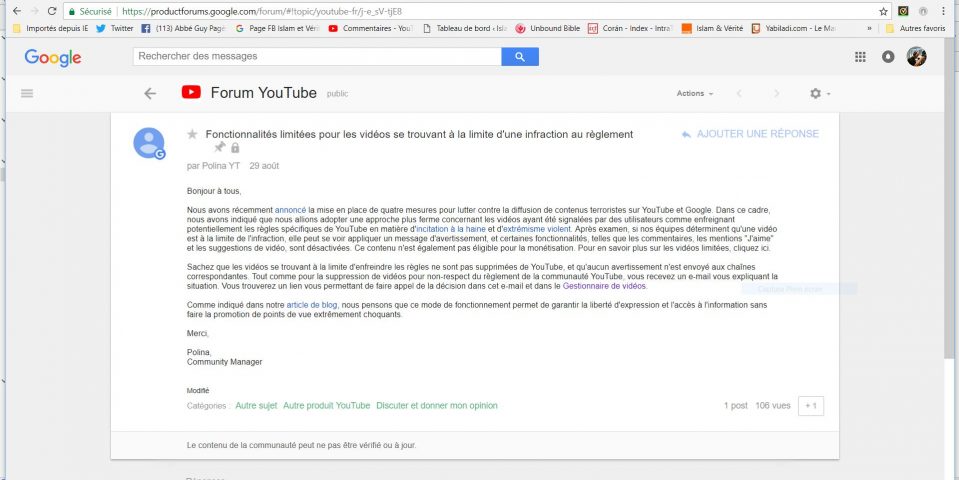Open the Actions dropdown

coord(695,94)
